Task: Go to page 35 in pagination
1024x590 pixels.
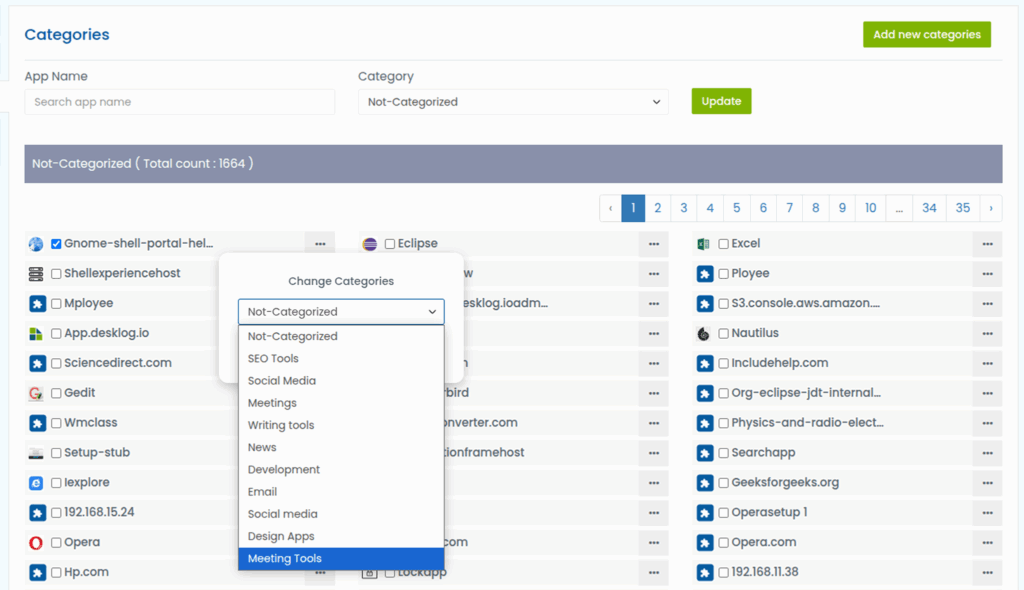Action: coord(962,208)
